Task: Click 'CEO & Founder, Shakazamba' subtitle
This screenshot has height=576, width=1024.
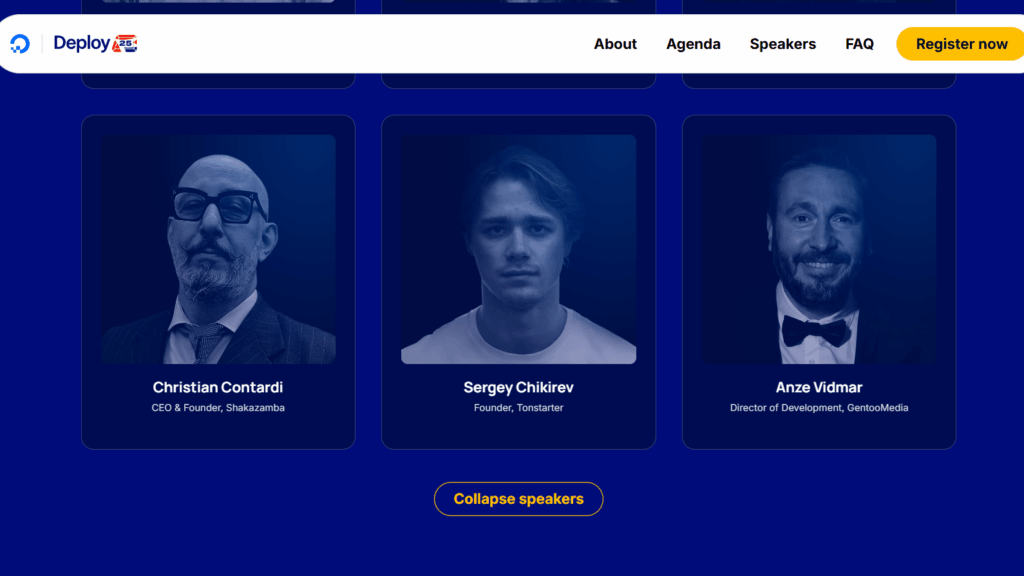Action: coord(218,408)
